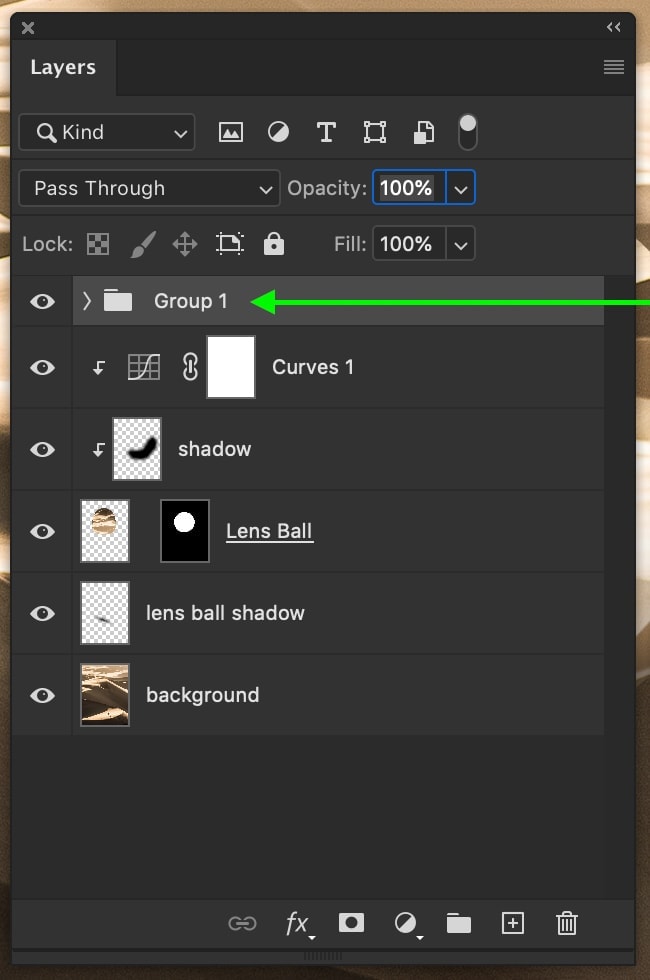Create a new fill or adjustment layer

pos(407,924)
